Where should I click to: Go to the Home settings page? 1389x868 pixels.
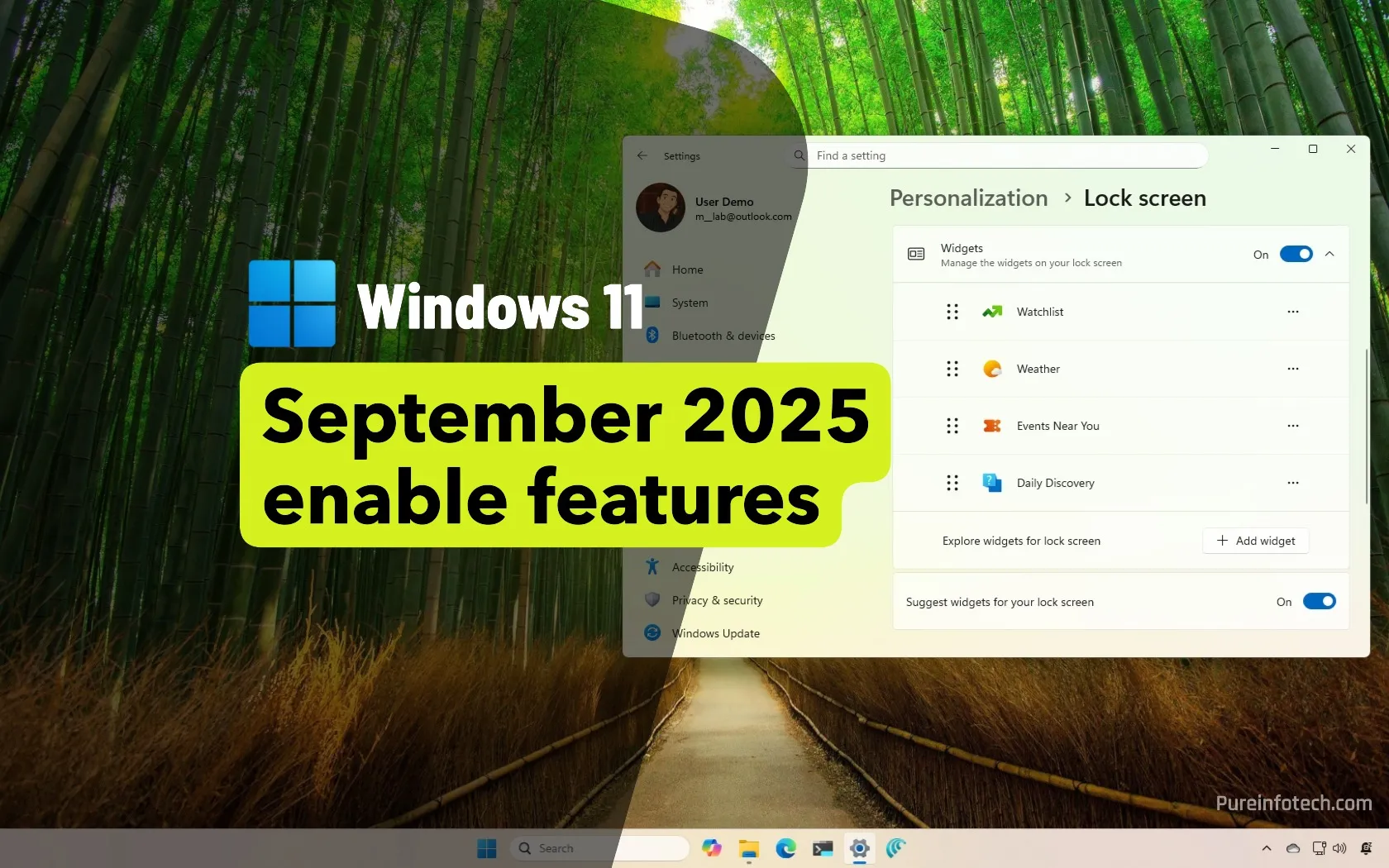687,269
